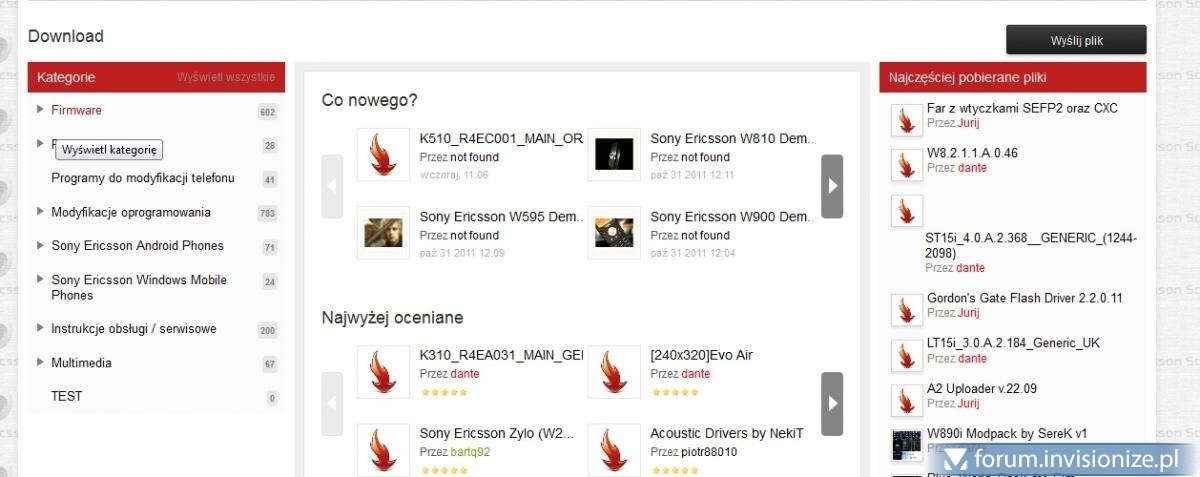1200x477 pixels.
Task: Click flame icon of W8.2.1.1.A.0.46
Action: coord(907,165)
